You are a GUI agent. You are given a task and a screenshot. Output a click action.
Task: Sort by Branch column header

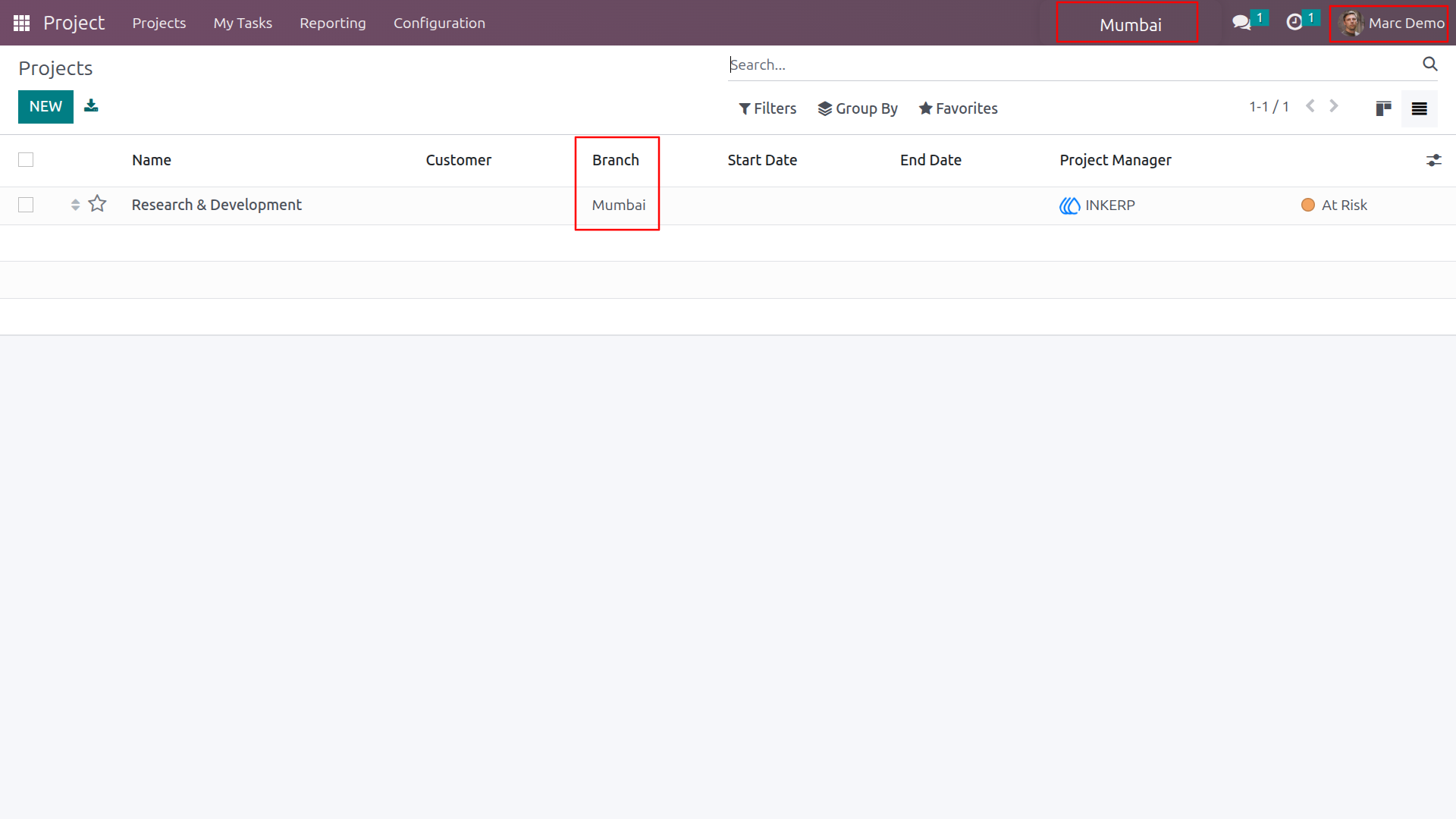(616, 160)
